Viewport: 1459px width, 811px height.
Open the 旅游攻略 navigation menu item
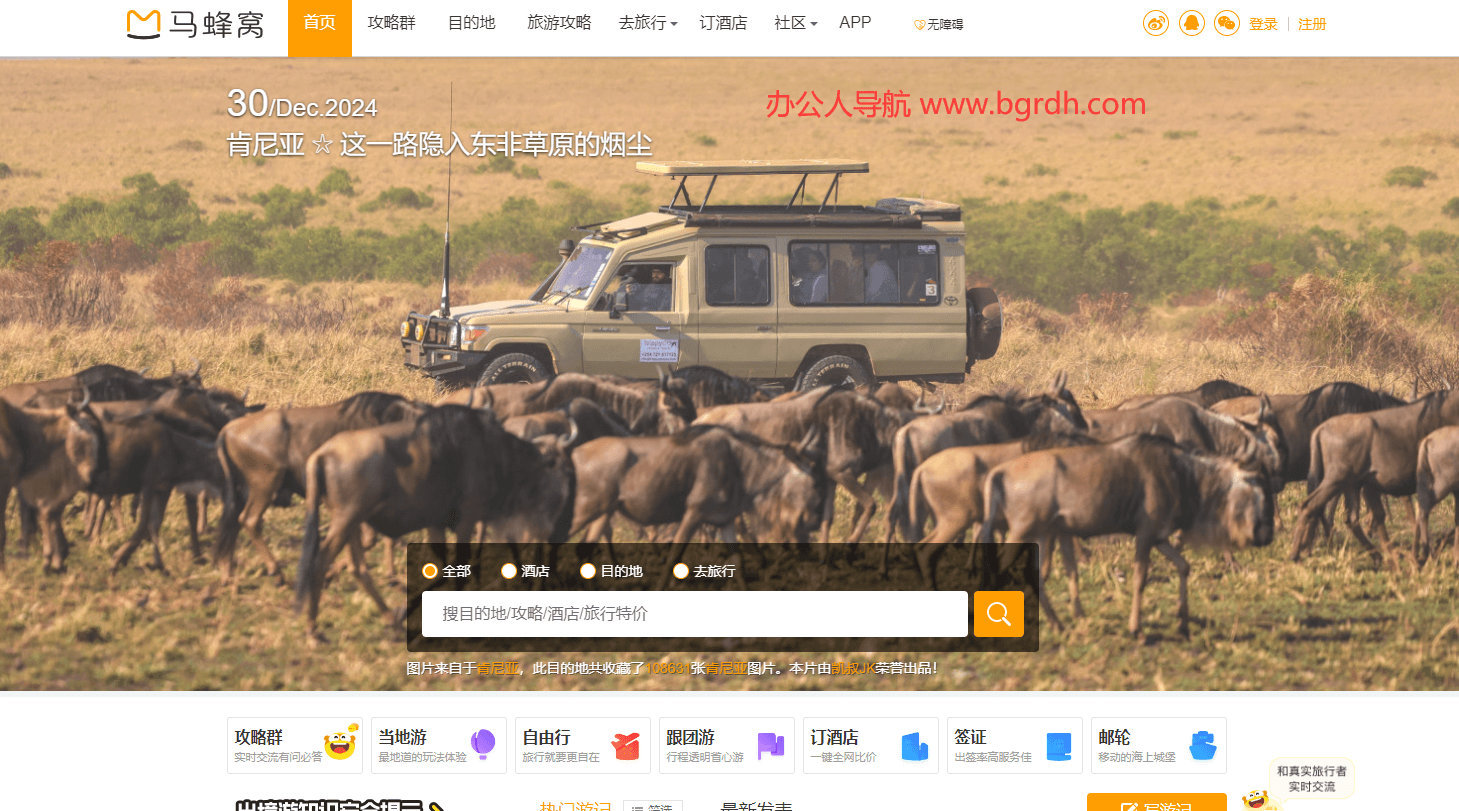[559, 23]
